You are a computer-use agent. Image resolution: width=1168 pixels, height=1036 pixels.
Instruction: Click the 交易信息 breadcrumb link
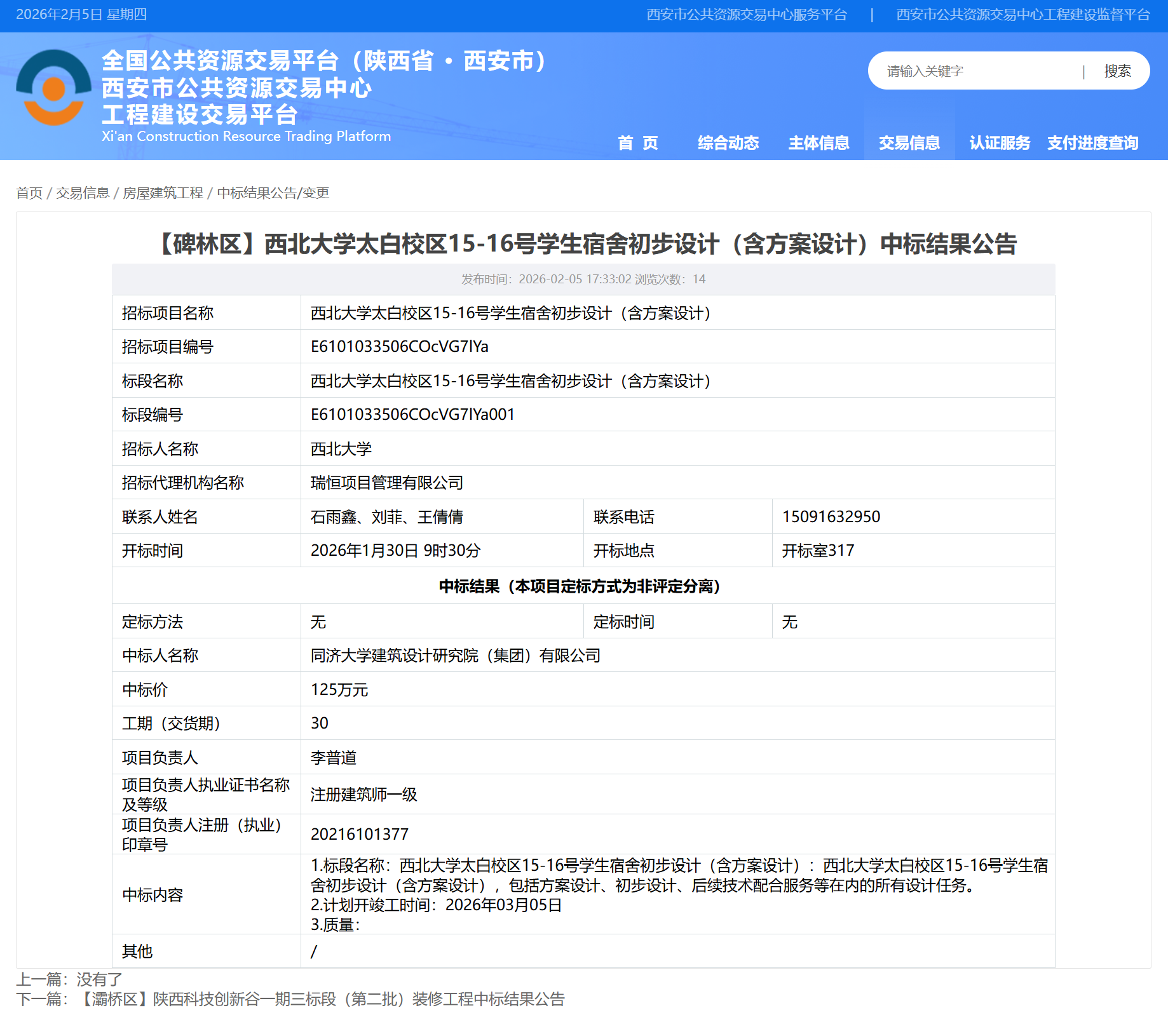coord(83,193)
